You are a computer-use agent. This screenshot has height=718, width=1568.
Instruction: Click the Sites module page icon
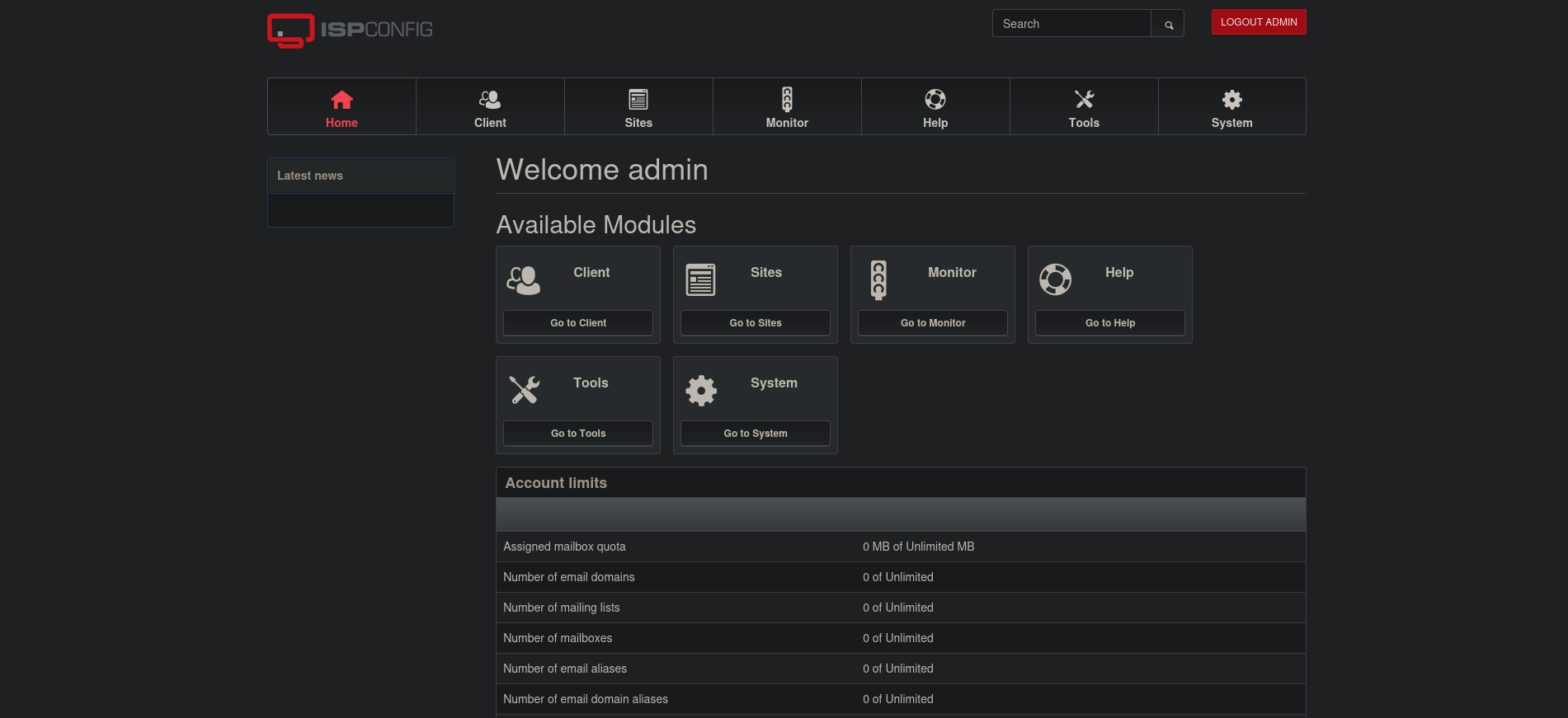point(700,280)
